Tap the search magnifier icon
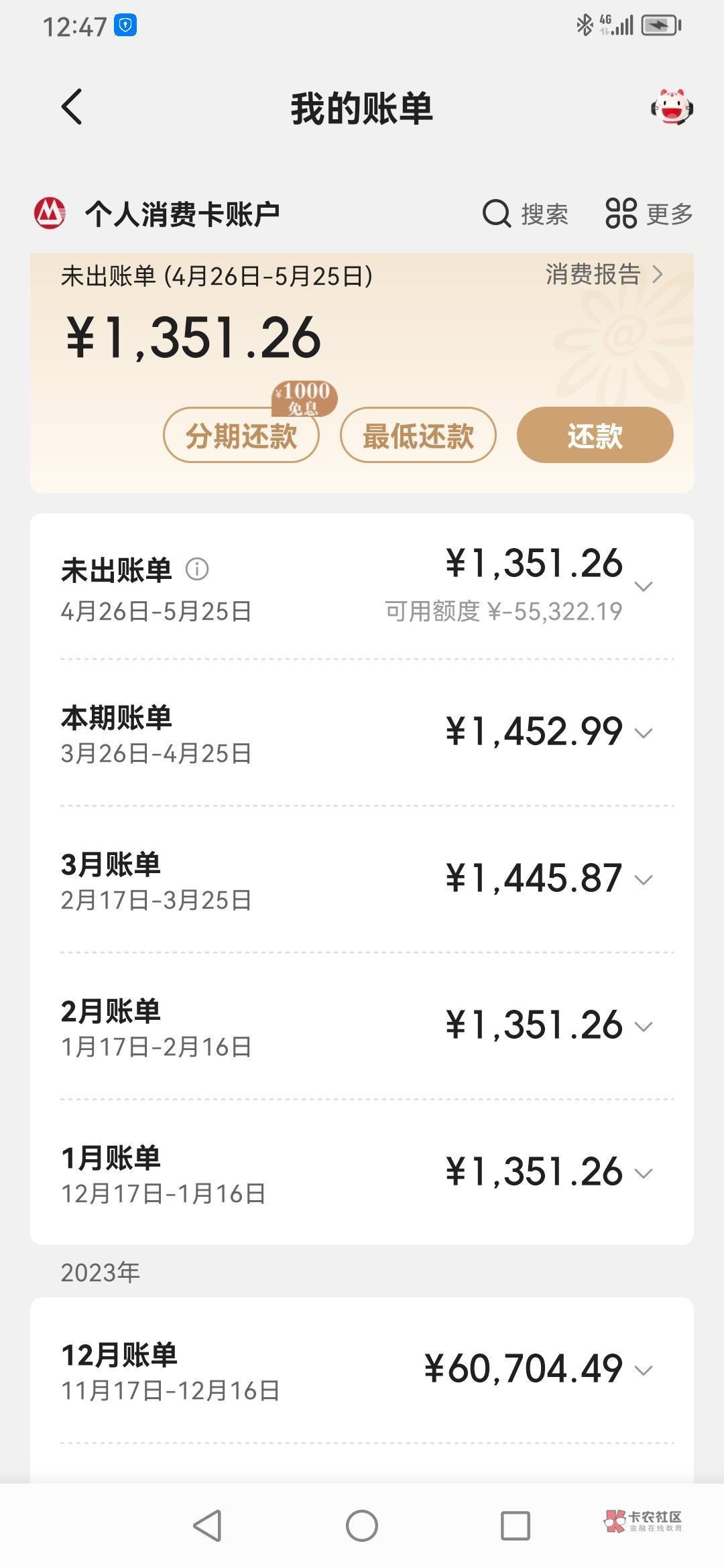Viewport: 724px width, 1568px height. click(x=497, y=214)
